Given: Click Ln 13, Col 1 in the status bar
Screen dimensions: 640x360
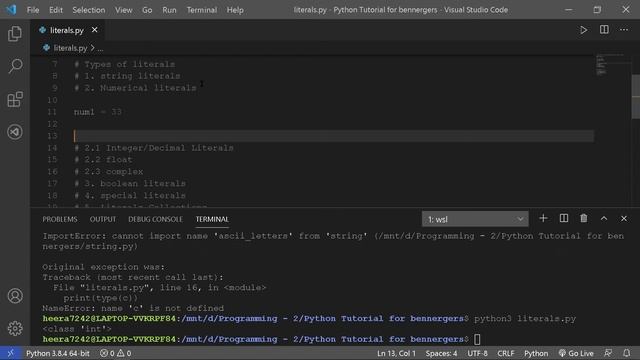Looking at the screenshot, I should point(396,353).
